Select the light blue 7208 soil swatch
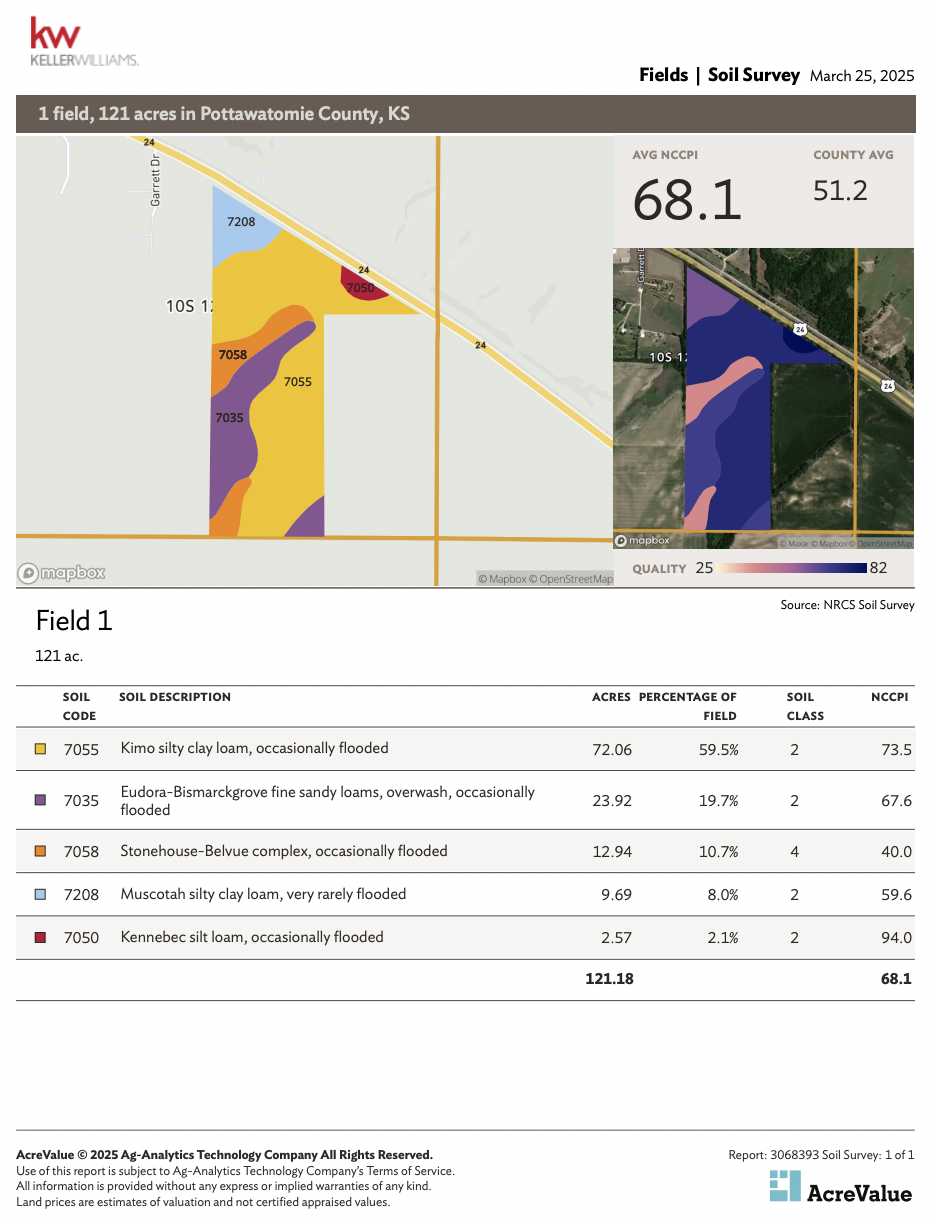 click(x=41, y=895)
